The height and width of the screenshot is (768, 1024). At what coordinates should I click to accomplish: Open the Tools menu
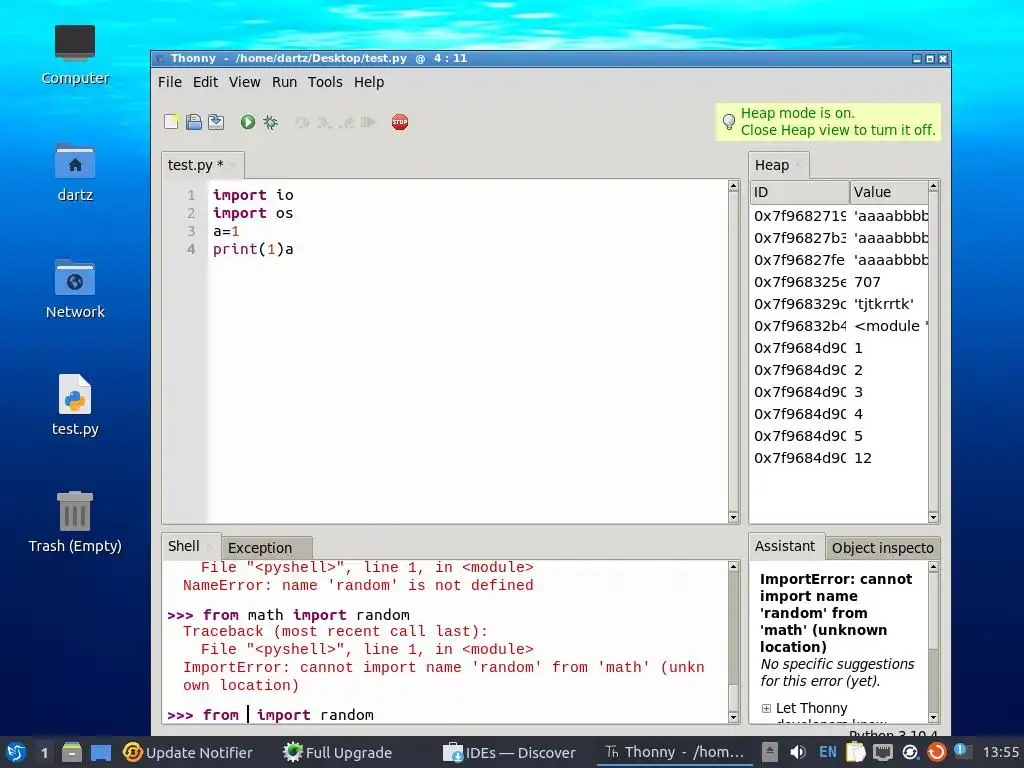coord(325,82)
